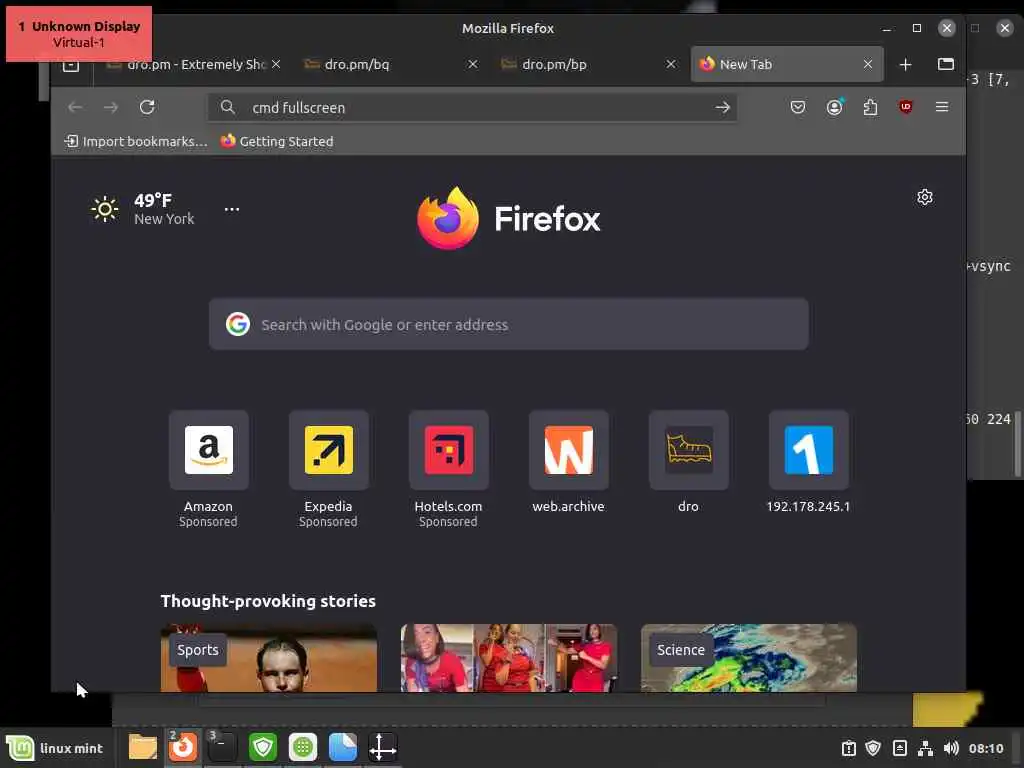Open the notes page tray icon
This screenshot has width=1024, height=768.
[x=899, y=748]
